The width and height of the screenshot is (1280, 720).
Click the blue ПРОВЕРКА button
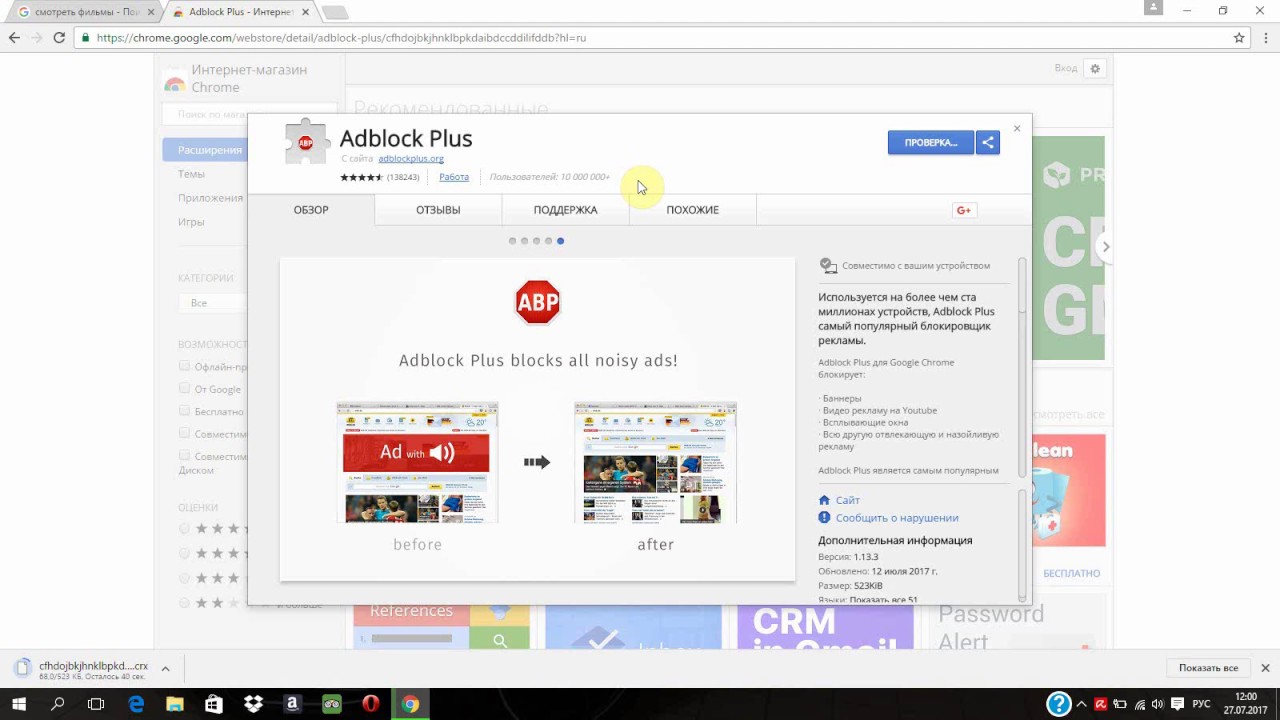coord(931,142)
